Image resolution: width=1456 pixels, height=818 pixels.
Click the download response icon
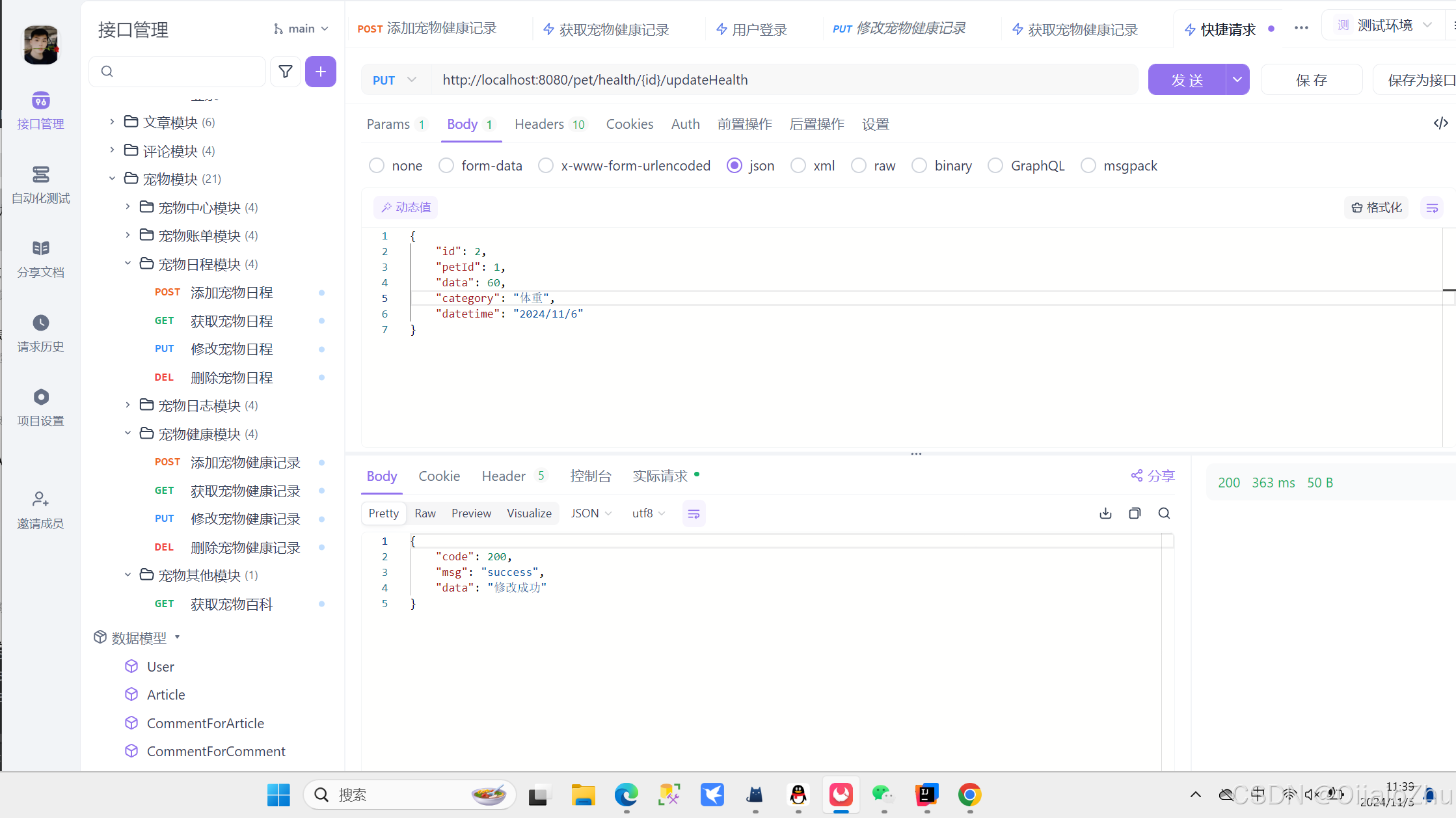(x=1105, y=513)
